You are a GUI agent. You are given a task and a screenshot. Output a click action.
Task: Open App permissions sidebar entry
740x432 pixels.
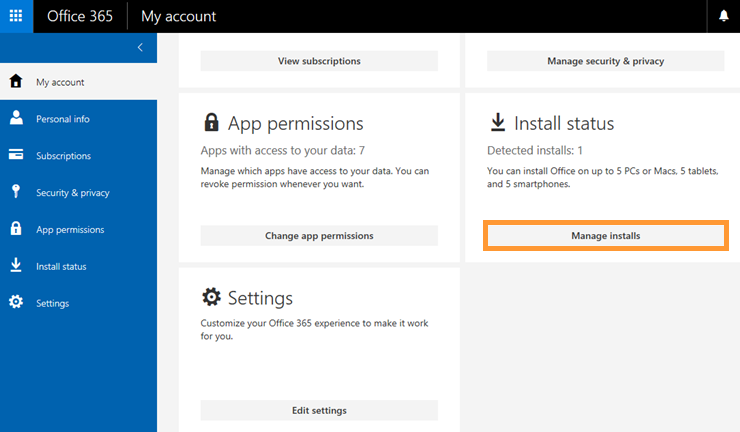[x=78, y=229]
